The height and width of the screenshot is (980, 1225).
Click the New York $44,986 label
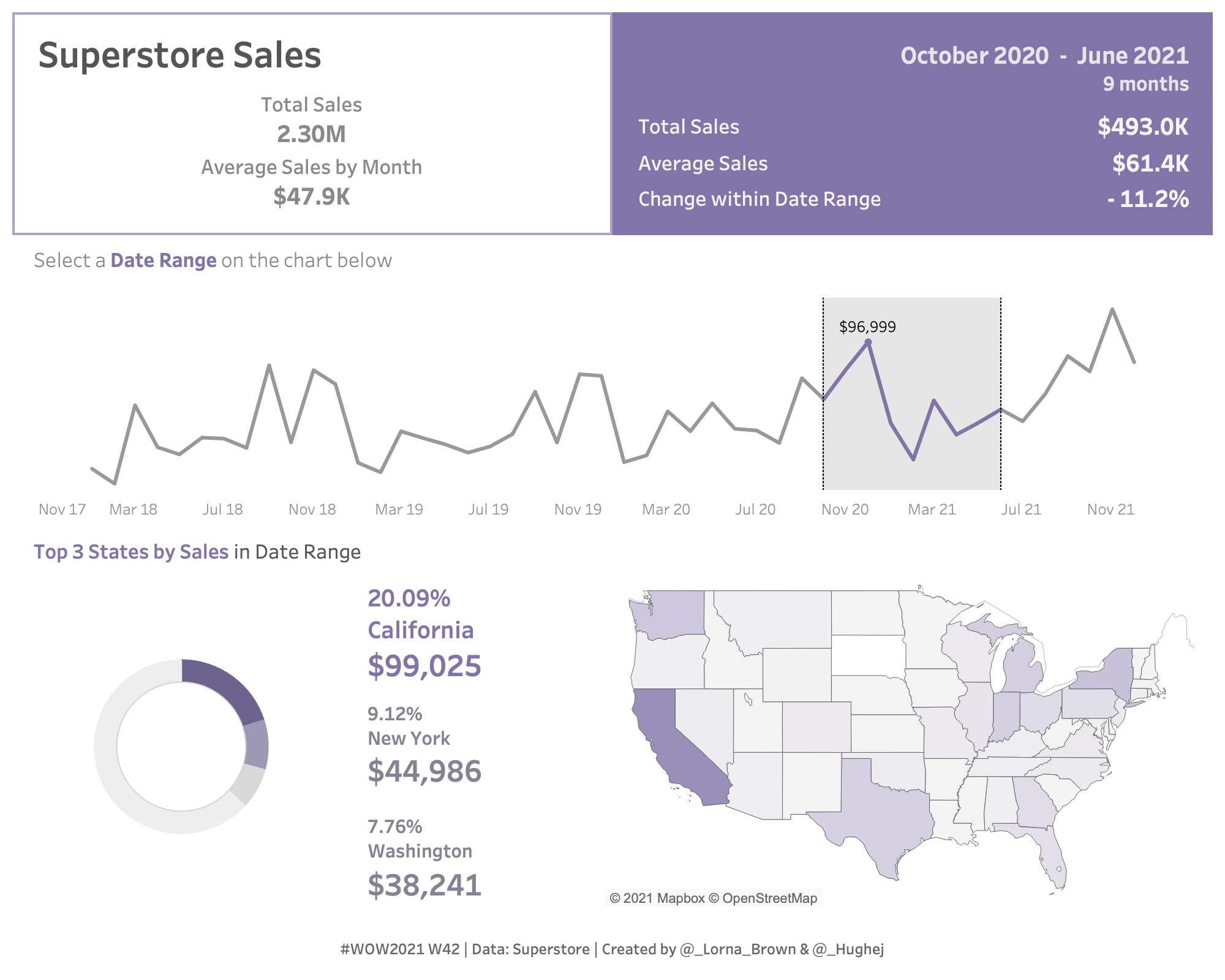click(424, 771)
